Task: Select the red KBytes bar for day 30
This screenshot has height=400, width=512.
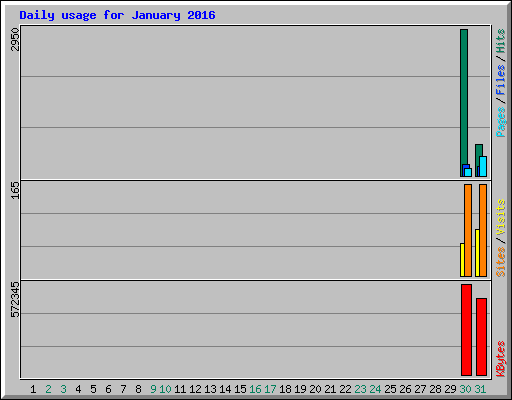Action: pos(466,330)
